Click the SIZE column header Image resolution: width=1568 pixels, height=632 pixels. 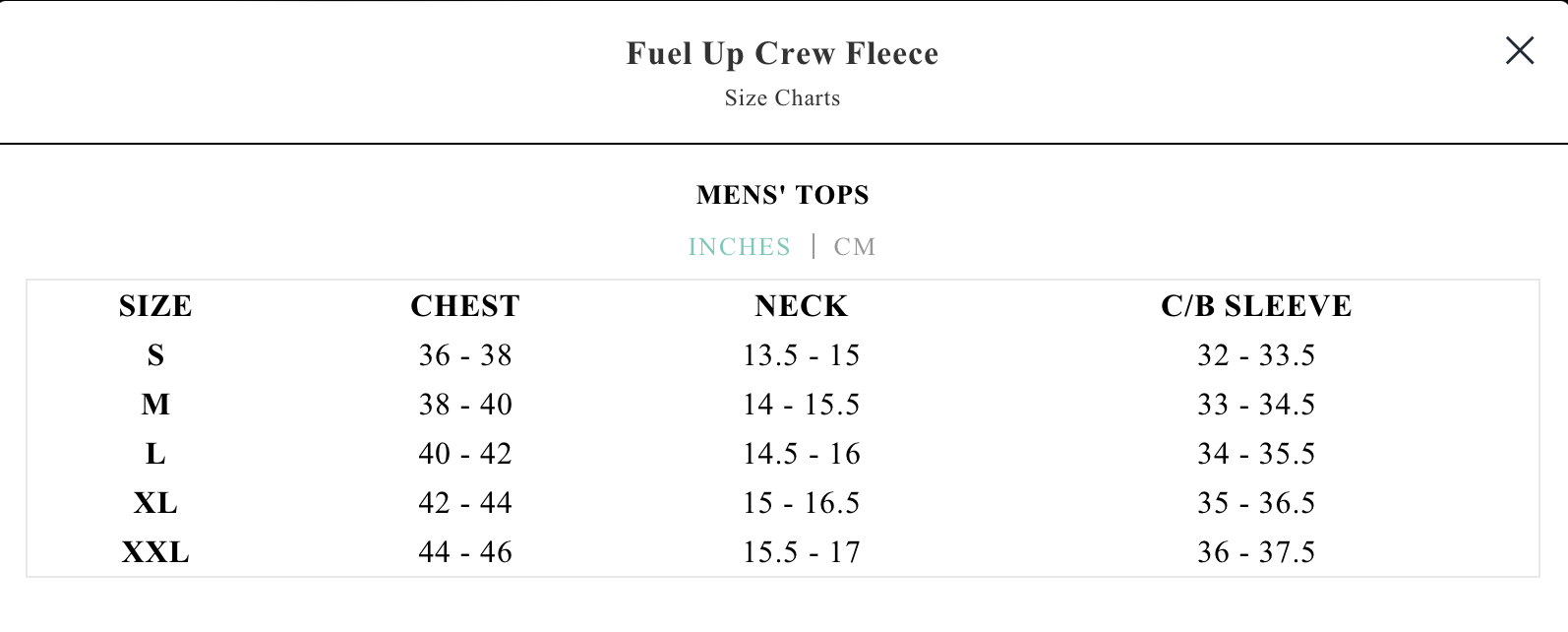coord(155,306)
